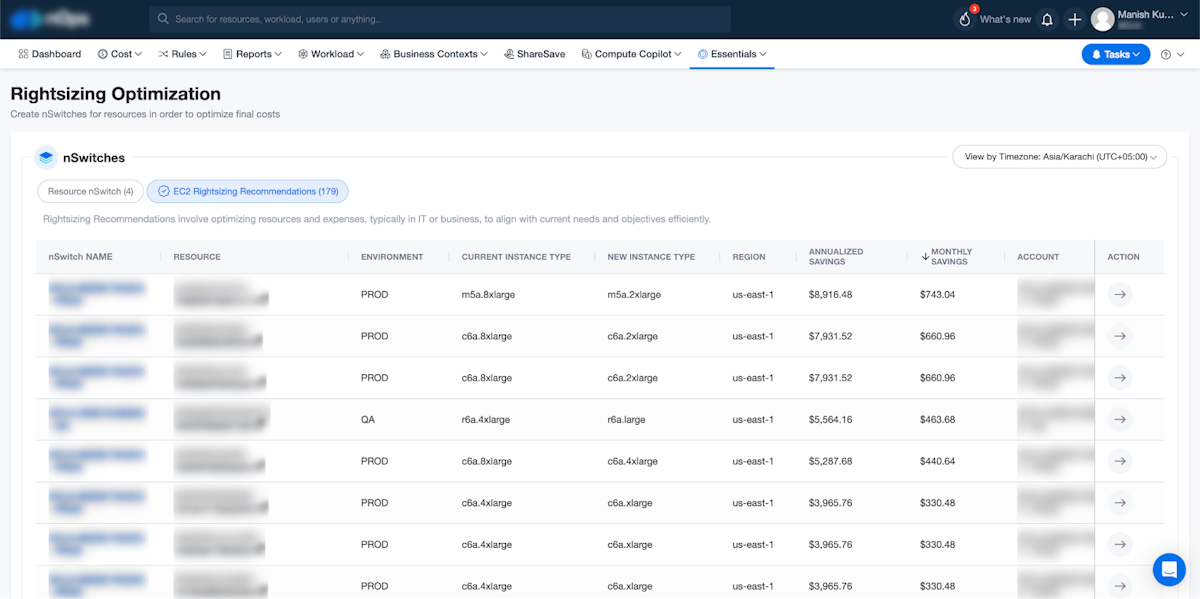Click Rightsizing Optimization page title
This screenshot has width=1200, height=599.
(115, 94)
